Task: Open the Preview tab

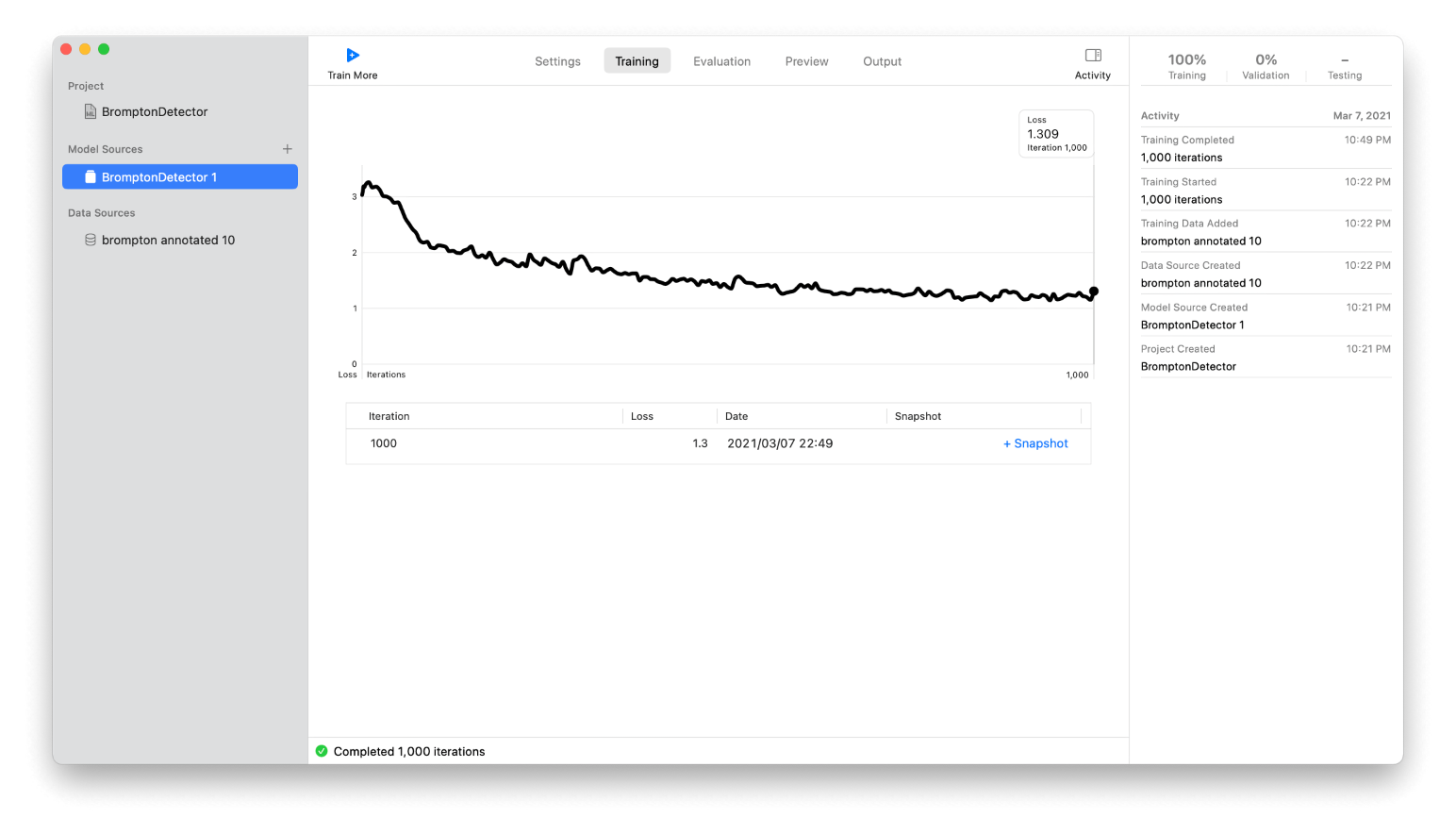Action: (806, 61)
